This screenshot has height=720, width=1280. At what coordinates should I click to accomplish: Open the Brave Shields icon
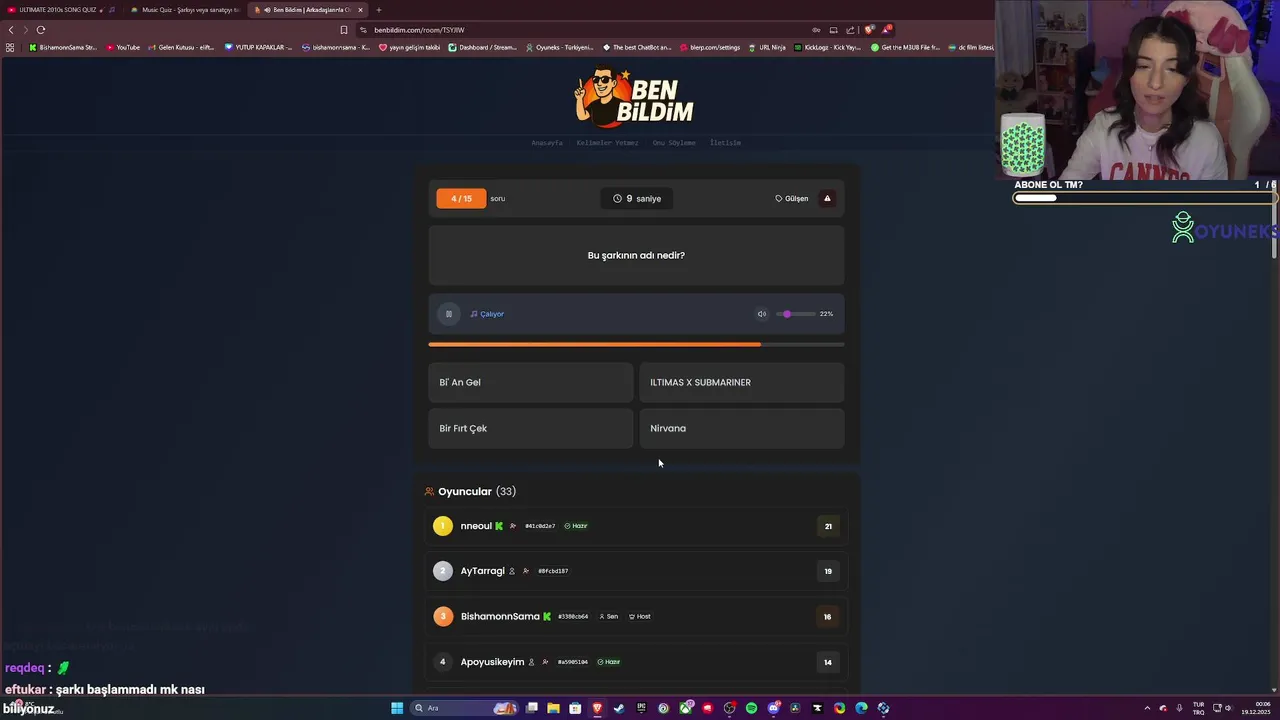(x=869, y=30)
